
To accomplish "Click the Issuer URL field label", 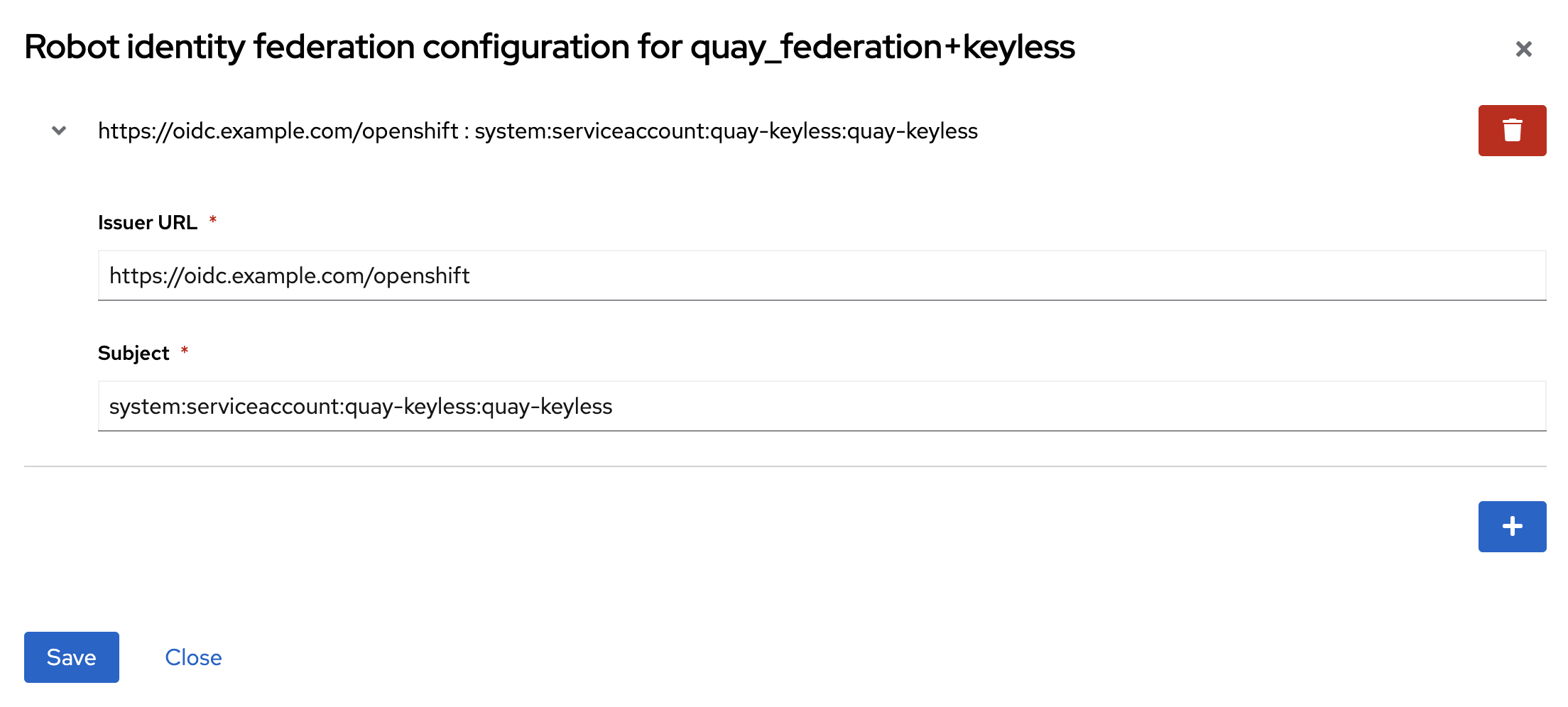I will pos(148,223).
